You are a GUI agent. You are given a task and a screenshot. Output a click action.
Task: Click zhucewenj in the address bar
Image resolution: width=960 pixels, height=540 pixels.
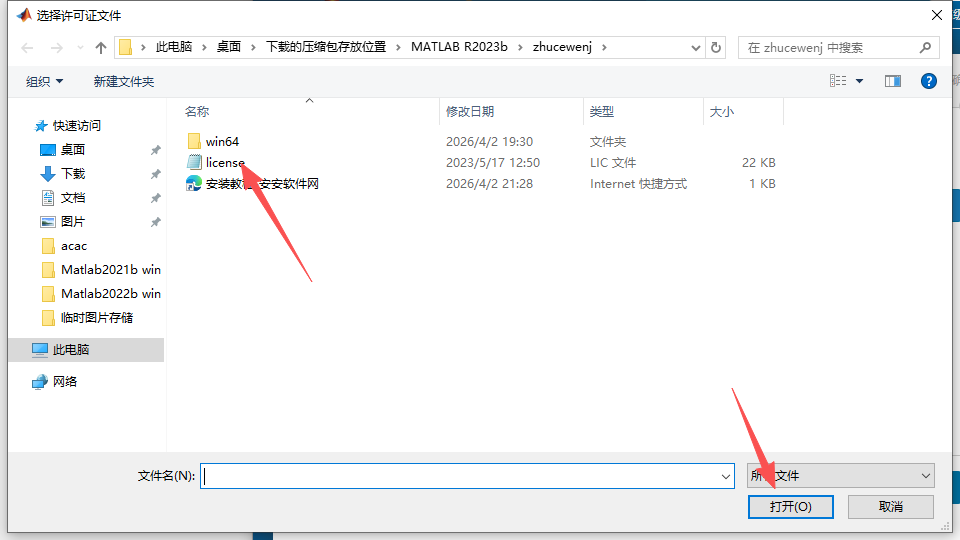pos(562,47)
